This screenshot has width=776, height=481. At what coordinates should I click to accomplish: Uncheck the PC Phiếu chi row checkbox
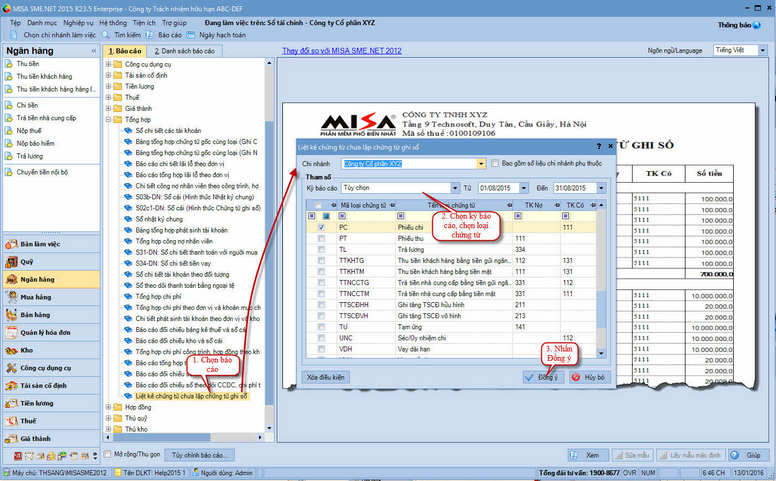pos(321,227)
